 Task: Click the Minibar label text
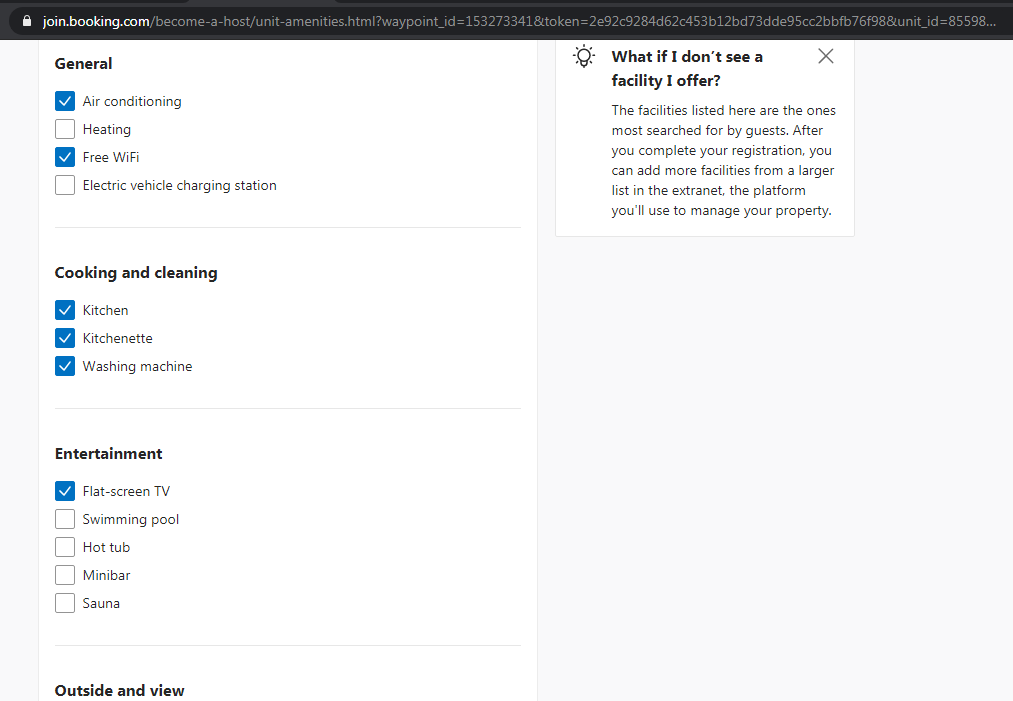(106, 575)
